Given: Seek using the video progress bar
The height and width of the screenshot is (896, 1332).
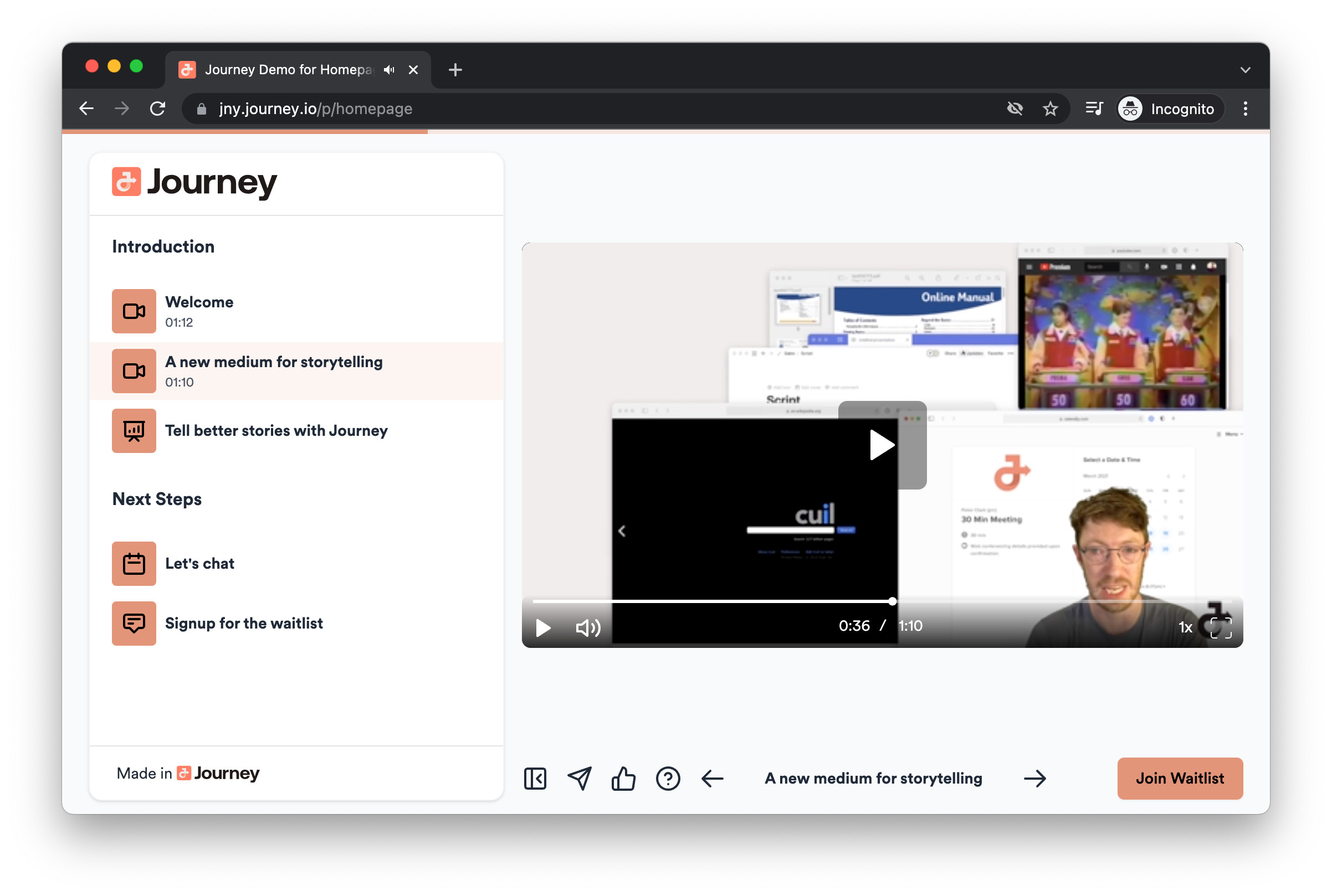Looking at the screenshot, I should pyautogui.click(x=882, y=601).
